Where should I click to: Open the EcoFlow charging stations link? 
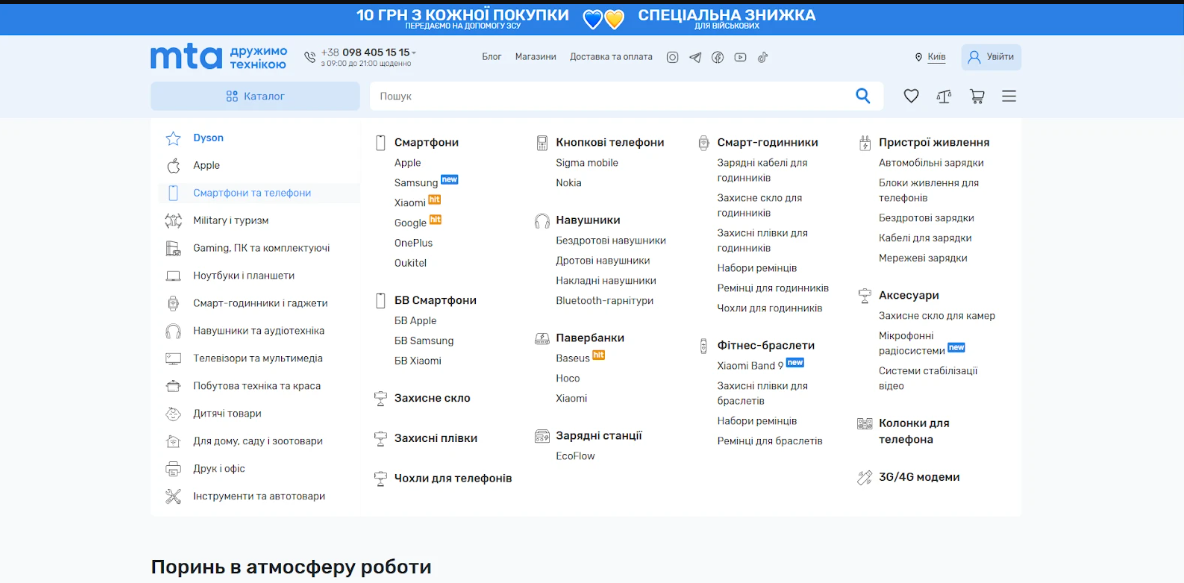point(575,456)
